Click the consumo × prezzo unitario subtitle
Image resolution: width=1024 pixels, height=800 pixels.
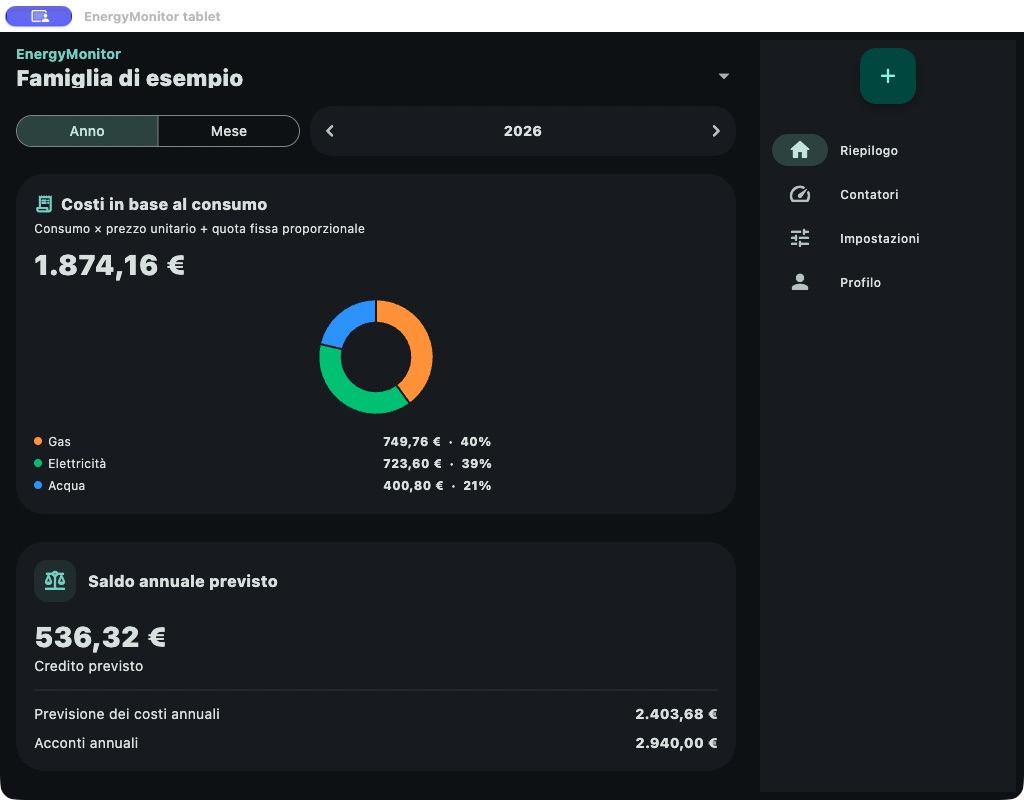click(x=199, y=229)
